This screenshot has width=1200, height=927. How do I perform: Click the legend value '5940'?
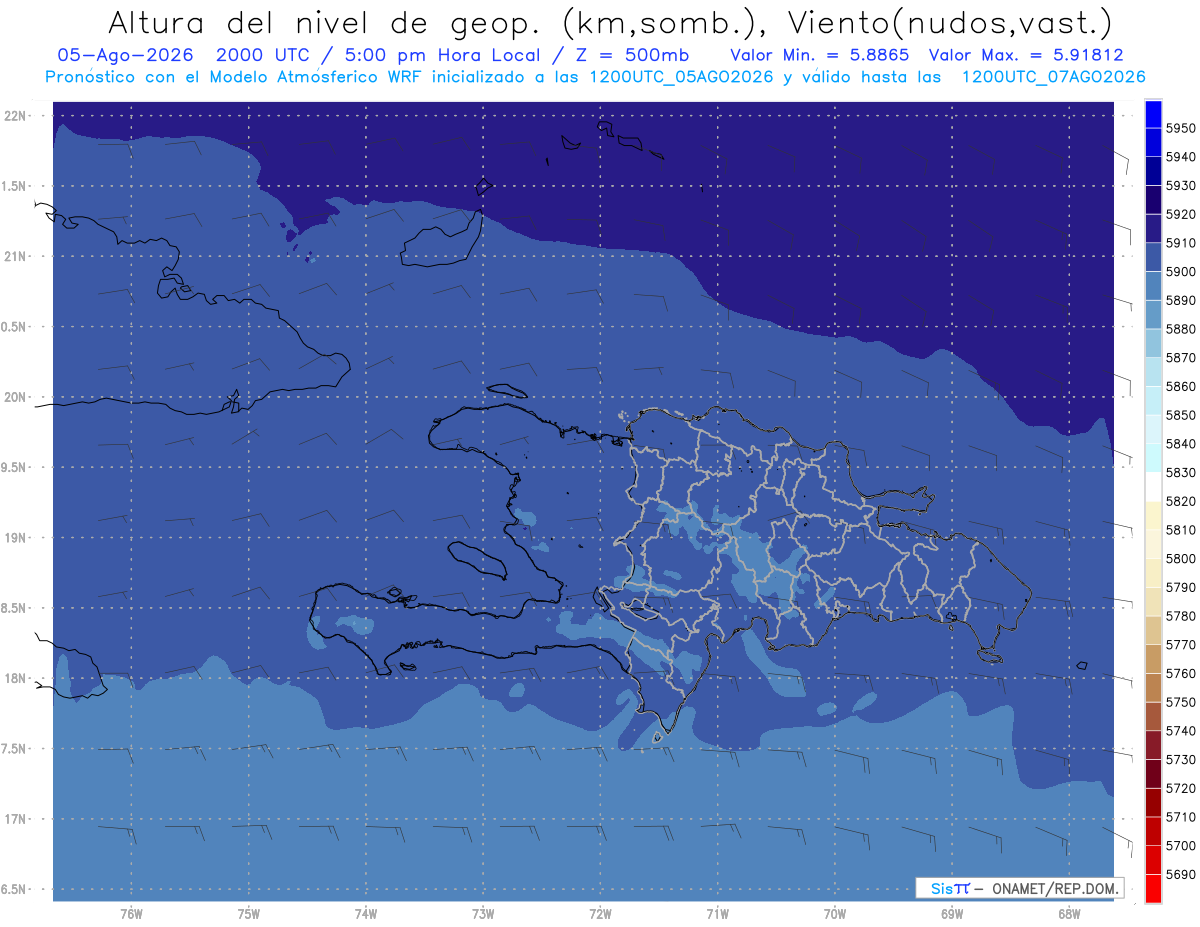click(1180, 157)
